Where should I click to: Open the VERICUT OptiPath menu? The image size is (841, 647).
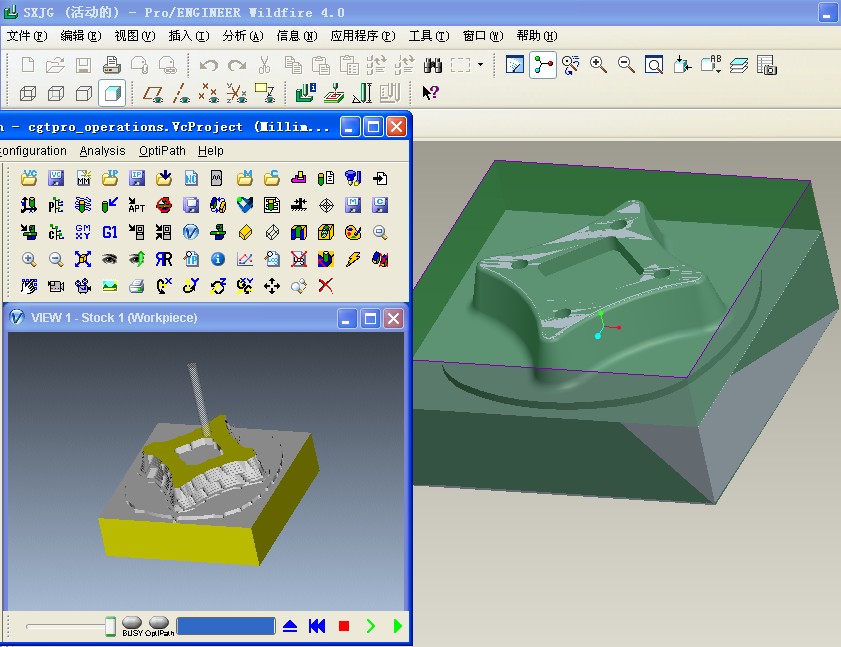coord(162,151)
